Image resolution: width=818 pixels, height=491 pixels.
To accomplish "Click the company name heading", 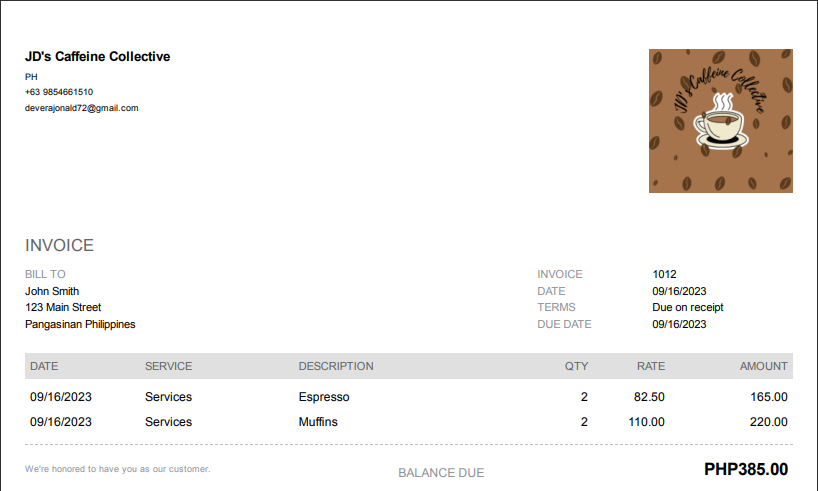I will pyautogui.click(x=98, y=57).
